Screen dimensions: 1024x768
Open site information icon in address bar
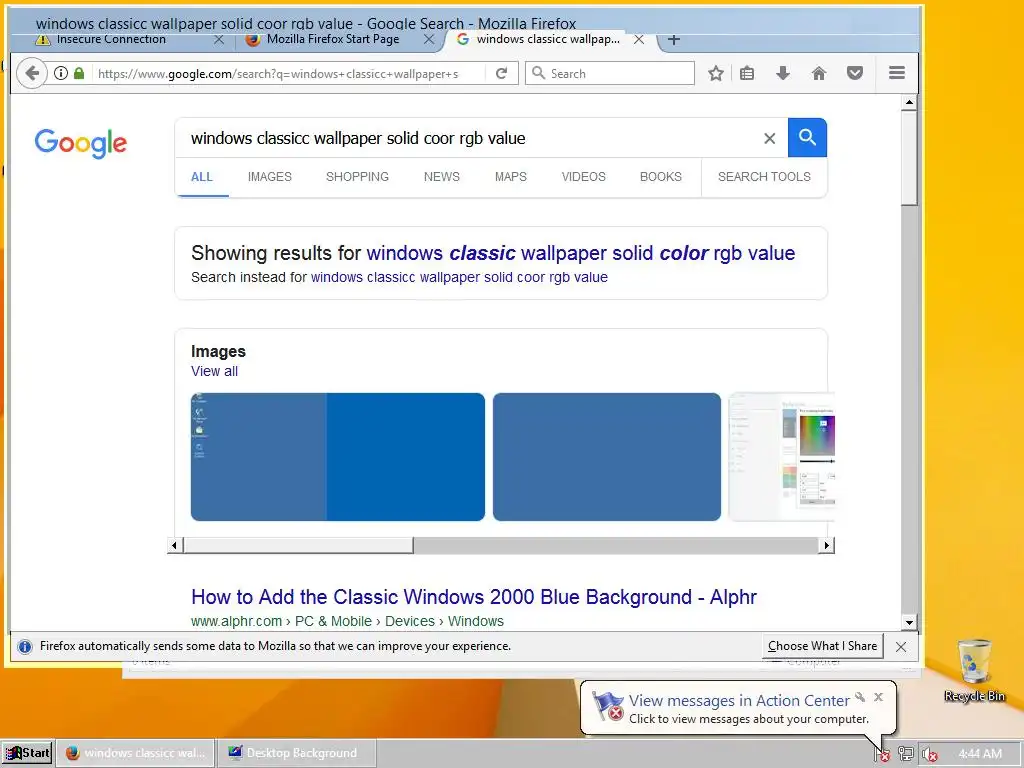tap(61, 73)
